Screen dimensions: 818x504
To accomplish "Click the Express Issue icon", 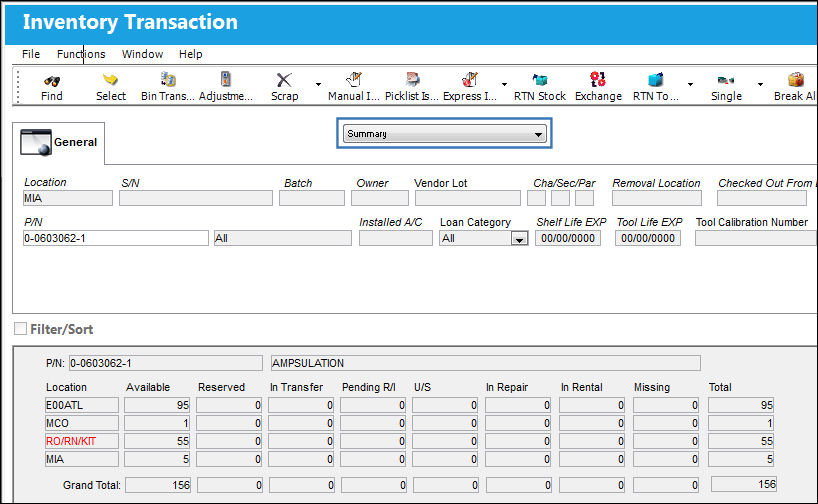I will [470, 79].
